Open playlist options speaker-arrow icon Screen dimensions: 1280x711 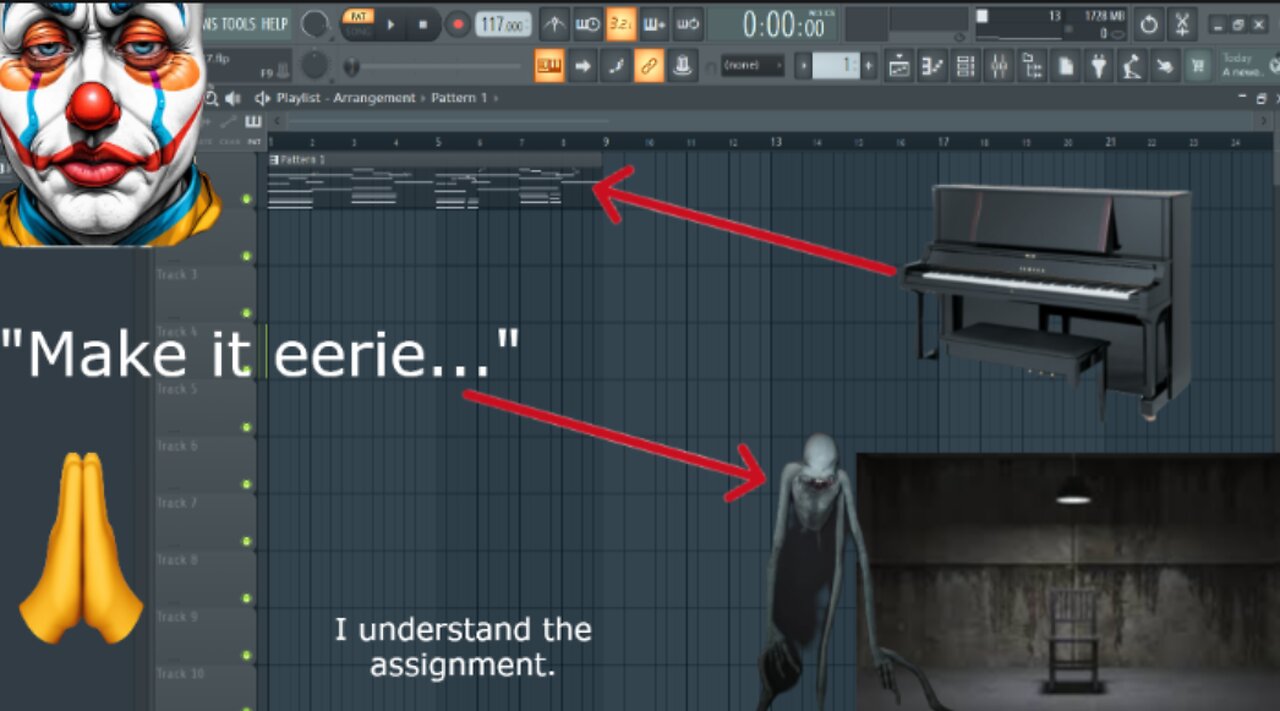pos(263,98)
